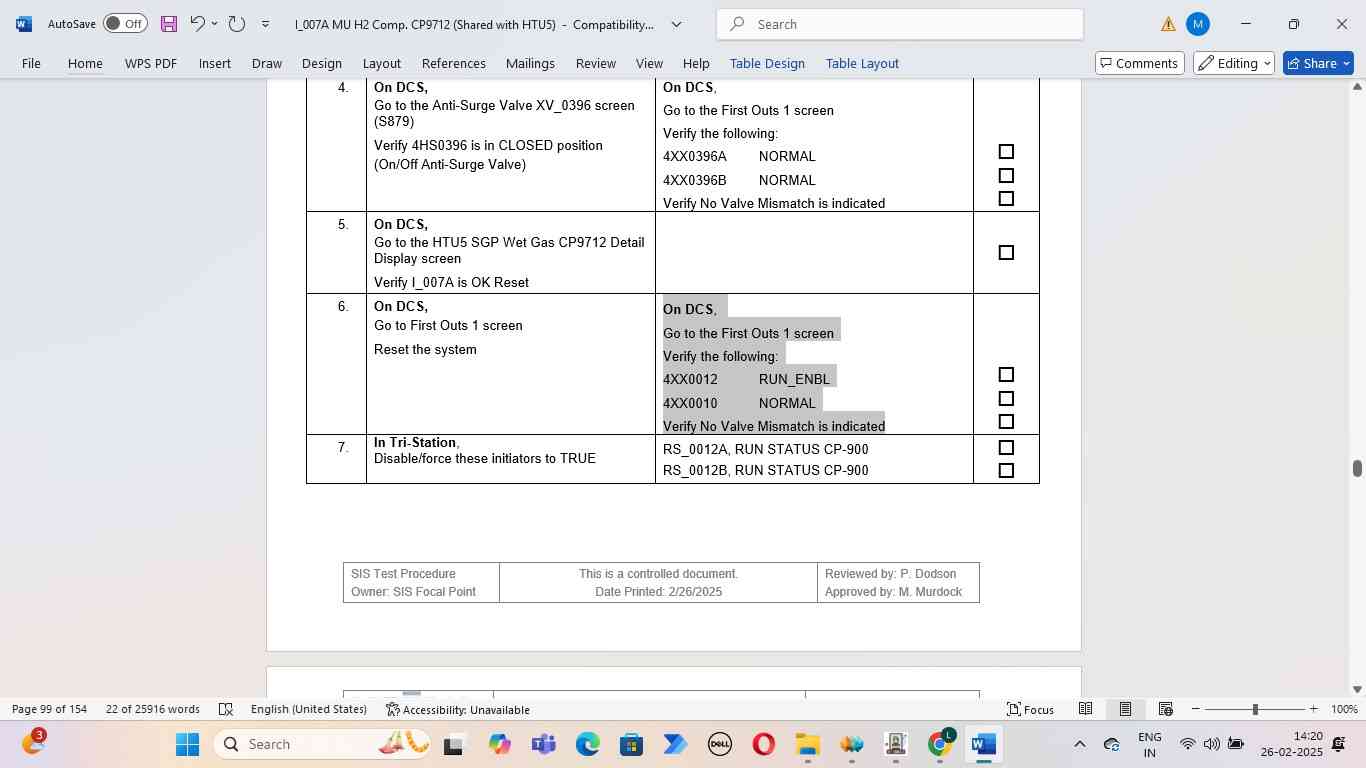Check the 4XX0396B NORMAL checkbox
The image size is (1366, 768).
pyautogui.click(x=1006, y=176)
